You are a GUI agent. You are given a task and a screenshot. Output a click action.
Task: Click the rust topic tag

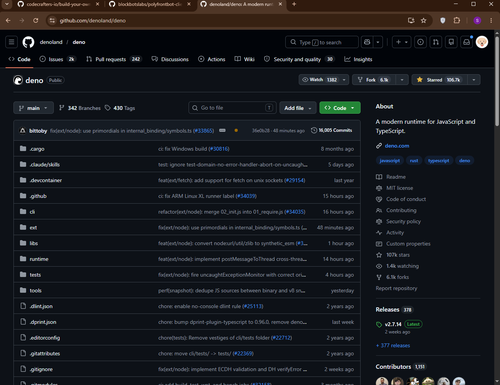[x=414, y=161]
